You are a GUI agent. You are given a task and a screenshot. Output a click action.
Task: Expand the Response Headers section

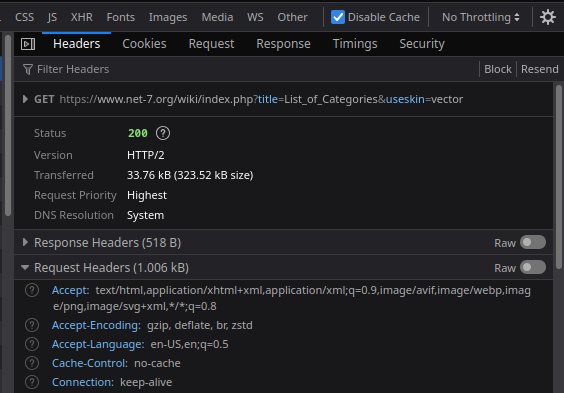(25, 242)
